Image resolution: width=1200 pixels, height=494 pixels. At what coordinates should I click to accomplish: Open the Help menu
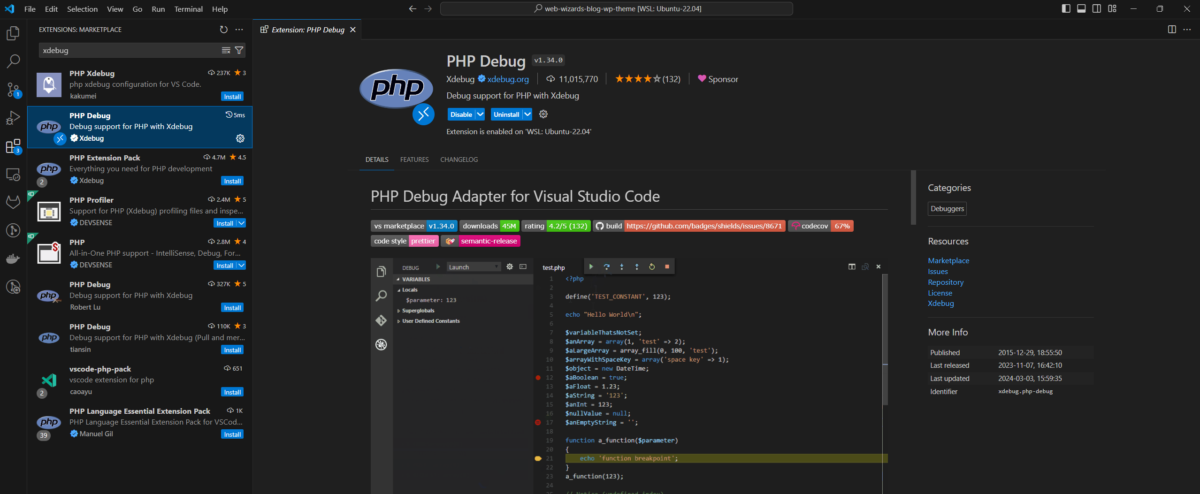click(x=220, y=8)
